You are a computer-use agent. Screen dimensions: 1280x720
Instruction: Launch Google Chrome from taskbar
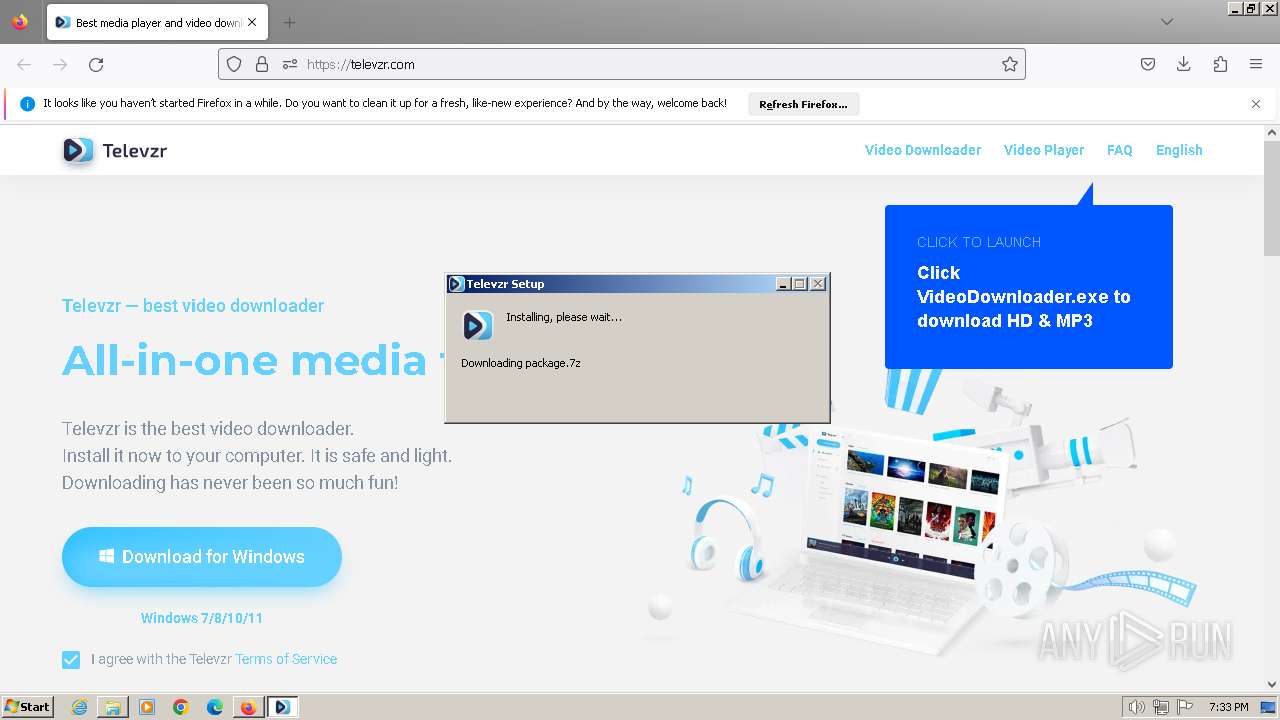(181, 707)
